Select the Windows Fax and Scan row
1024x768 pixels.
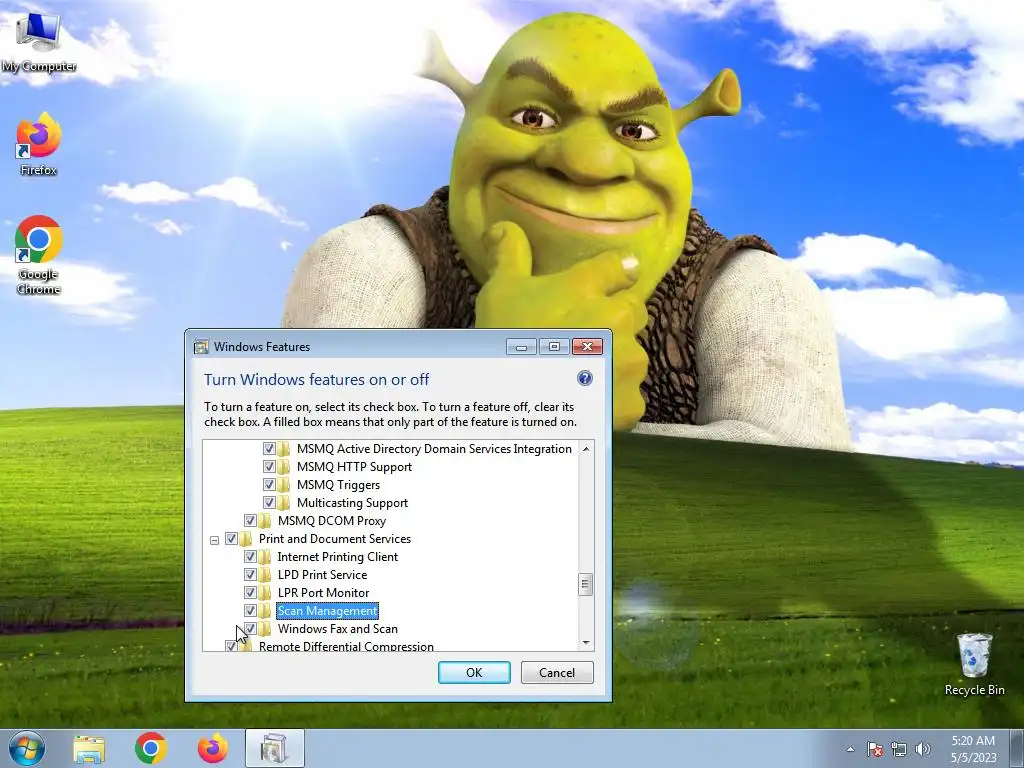point(338,629)
